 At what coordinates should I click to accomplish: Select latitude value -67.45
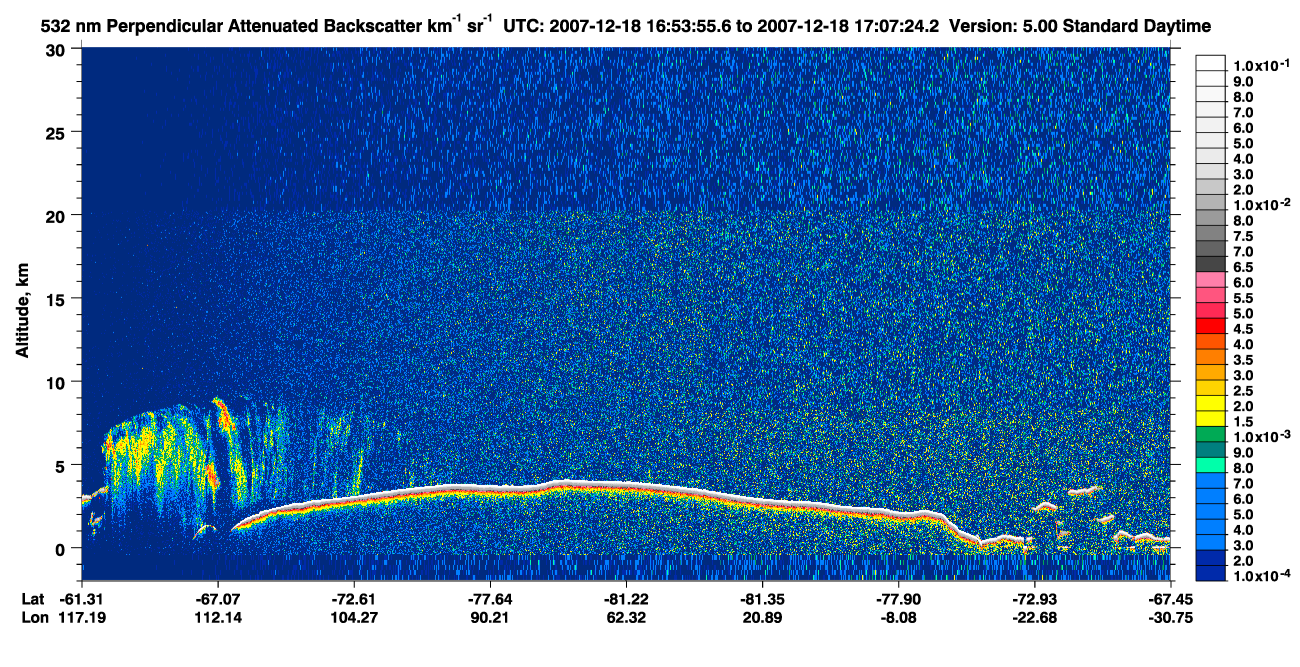tap(1170, 598)
